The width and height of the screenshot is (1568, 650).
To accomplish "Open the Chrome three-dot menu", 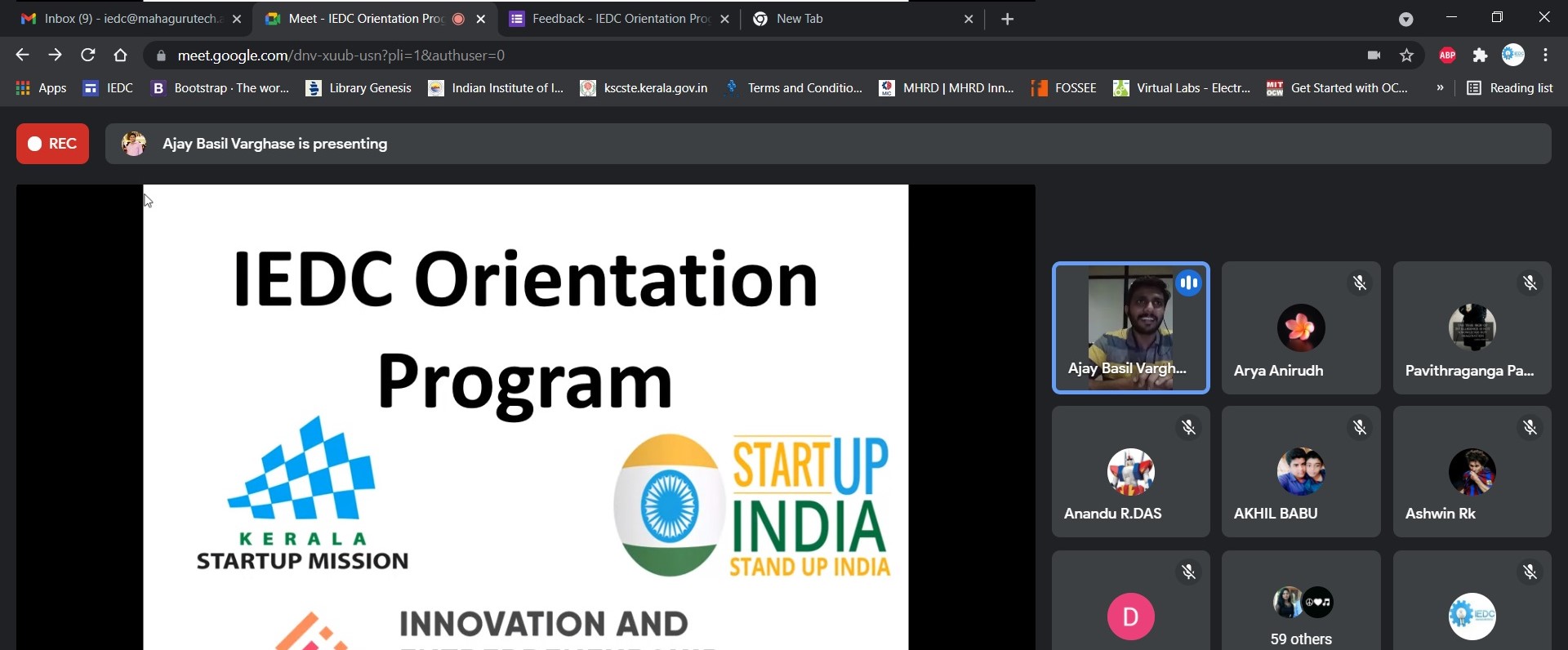I will pyautogui.click(x=1545, y=55).
